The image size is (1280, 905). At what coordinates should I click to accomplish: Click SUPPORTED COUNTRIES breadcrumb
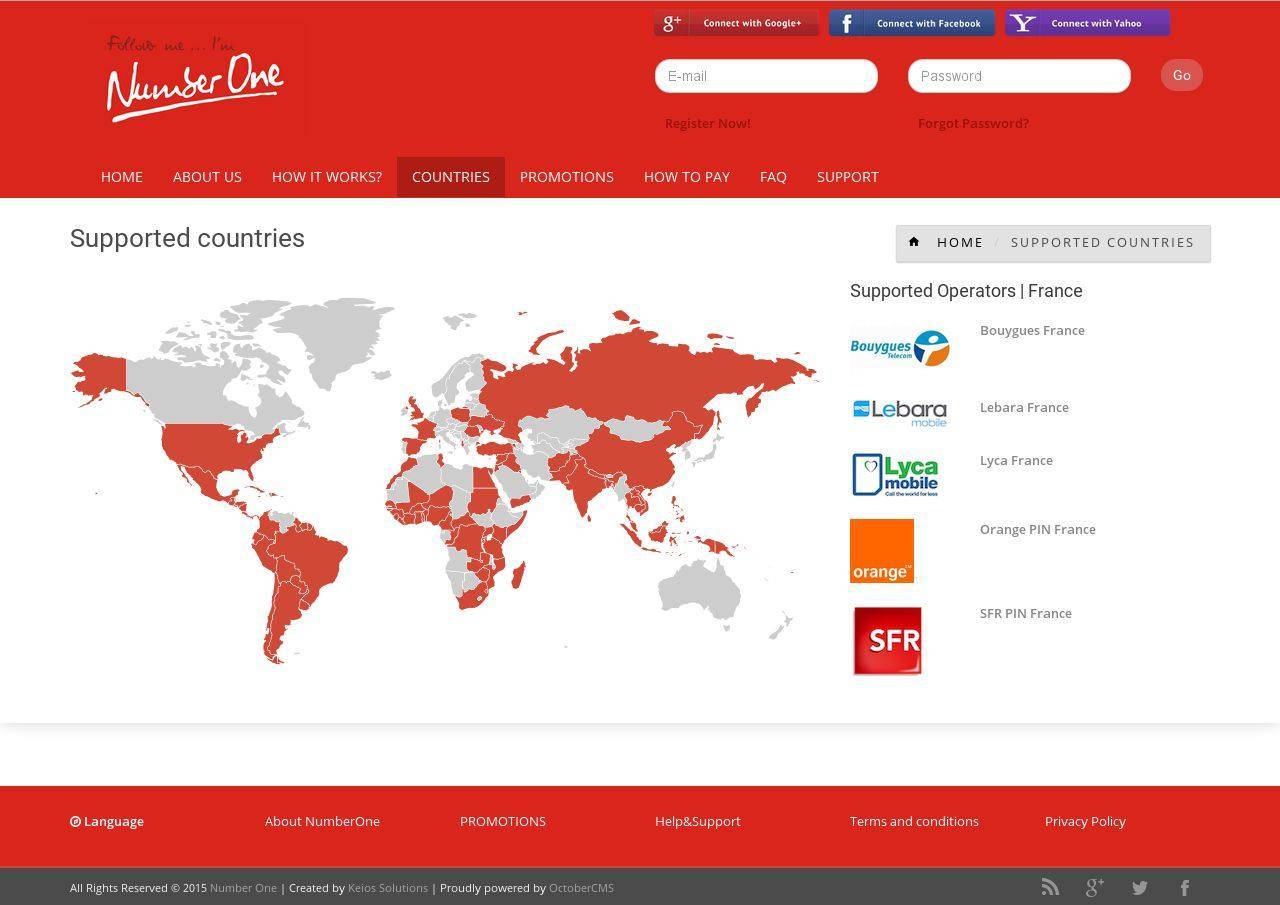[x=1102, y=242]
